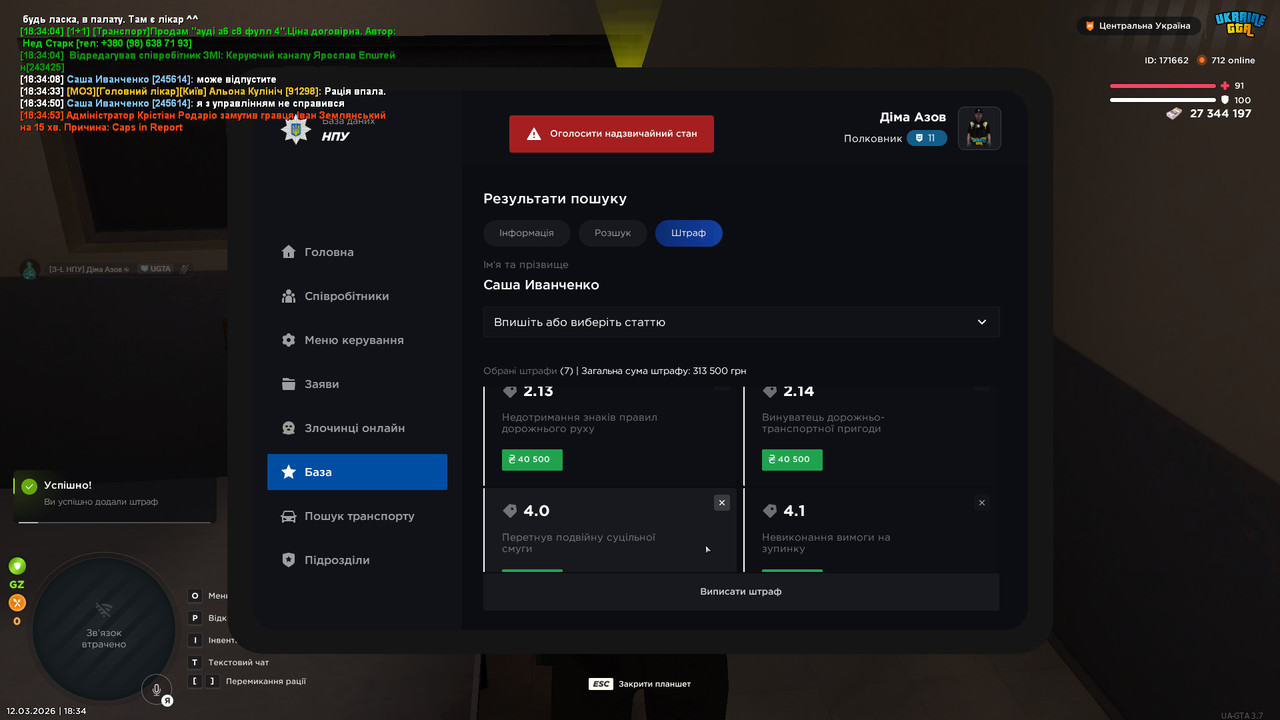Click the red health bar
1280x720 pixels.
tap(1162, 86)
